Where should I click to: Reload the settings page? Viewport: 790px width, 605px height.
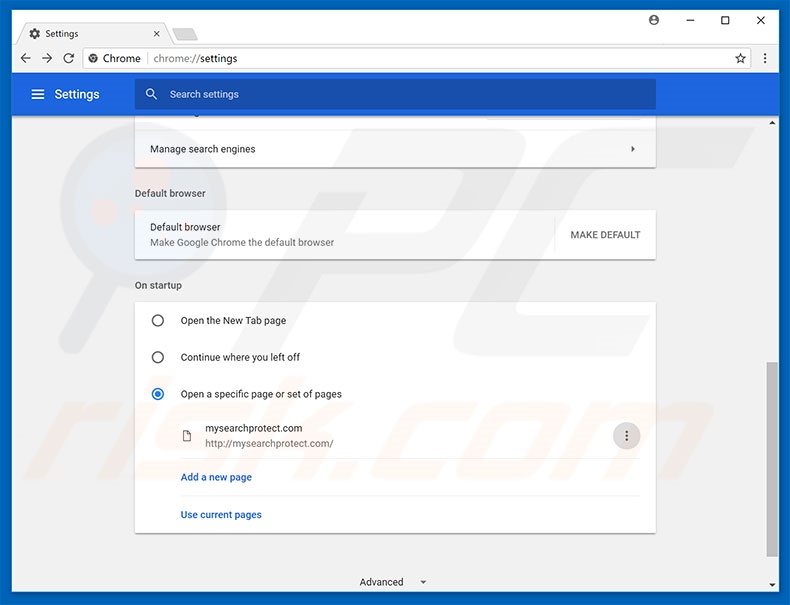pyautogui.click(x=69, y=58)
